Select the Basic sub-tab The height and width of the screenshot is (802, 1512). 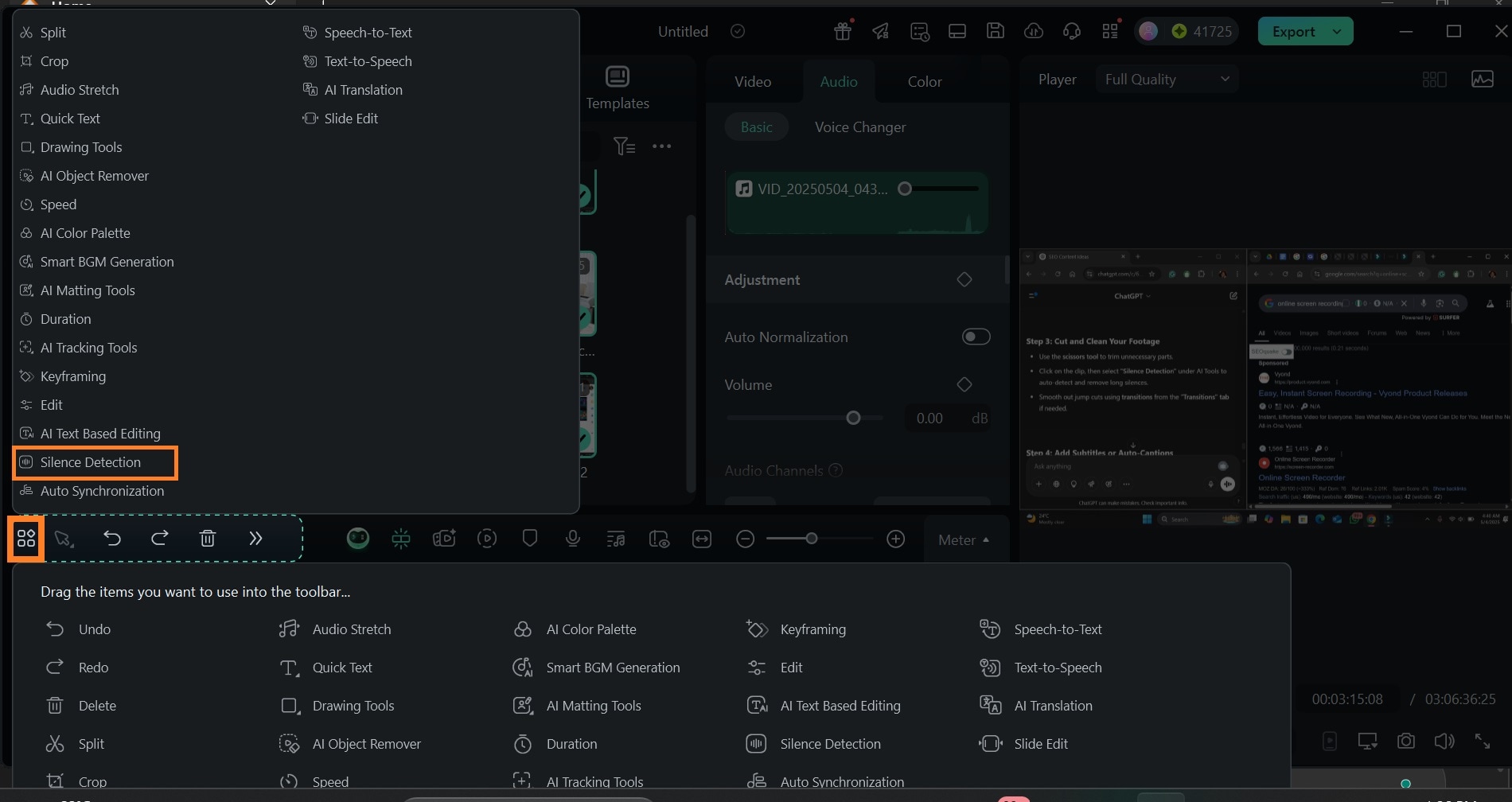click(x=756, y=127)
